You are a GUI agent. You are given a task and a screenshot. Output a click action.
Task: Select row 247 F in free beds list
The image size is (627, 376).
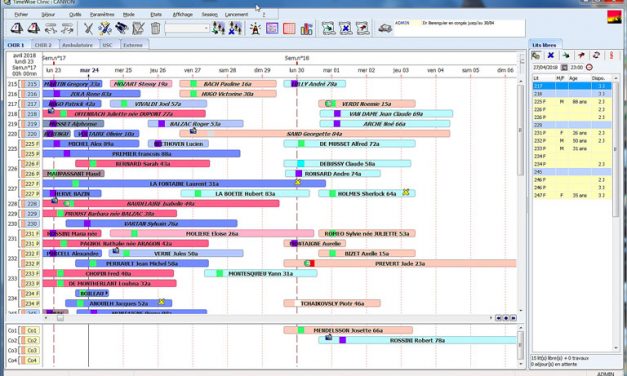[x=572, y=196]
